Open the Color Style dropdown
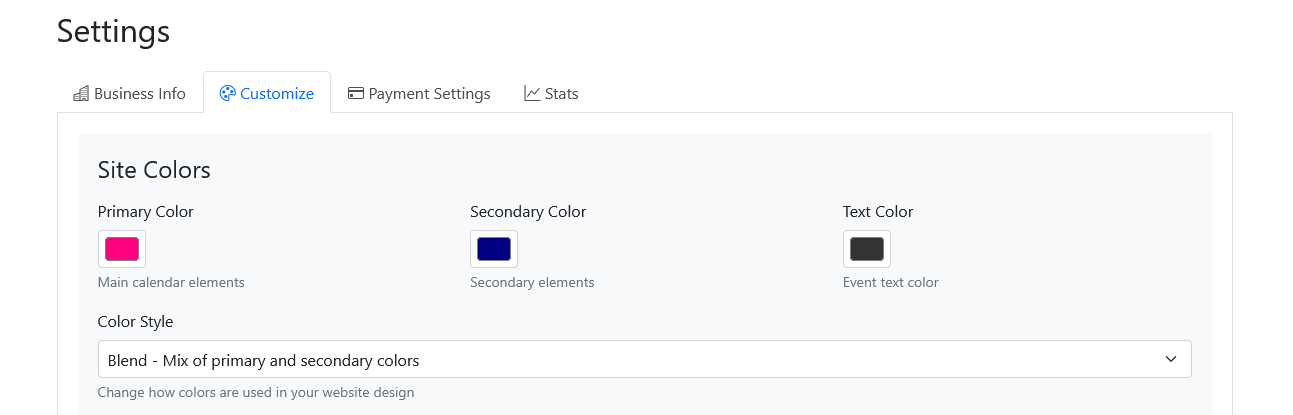 [644, 360]
